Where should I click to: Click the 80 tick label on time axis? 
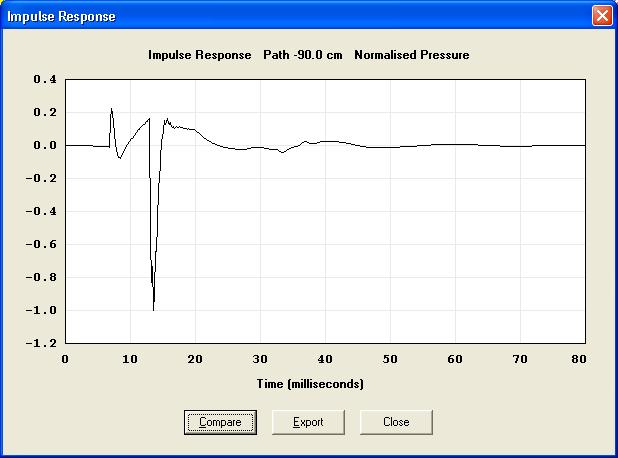(x=579, y=359)
